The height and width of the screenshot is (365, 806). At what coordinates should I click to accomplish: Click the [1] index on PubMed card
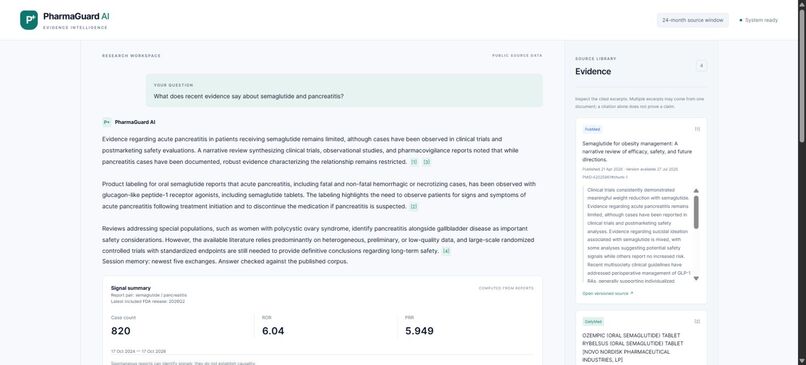(697, 129)
